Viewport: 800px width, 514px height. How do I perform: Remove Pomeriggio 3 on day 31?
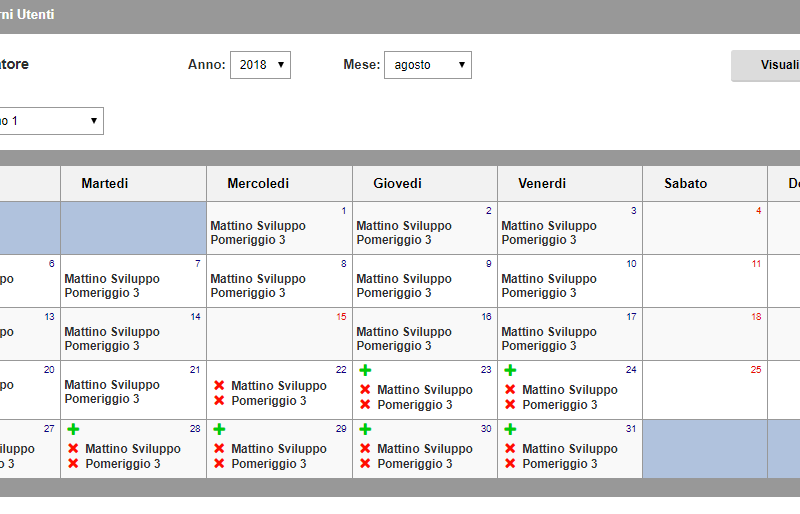click(x=510, y=463)
